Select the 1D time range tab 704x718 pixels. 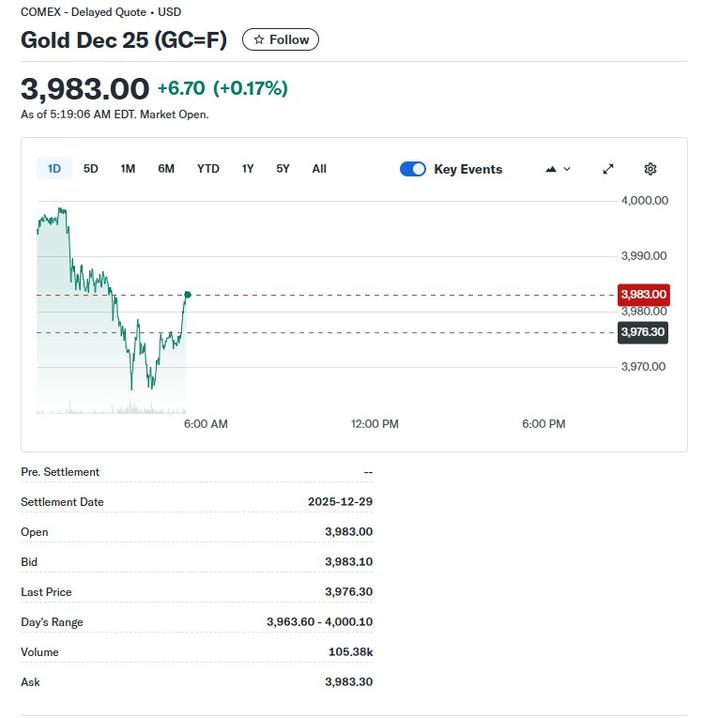[x=54, y=169]
